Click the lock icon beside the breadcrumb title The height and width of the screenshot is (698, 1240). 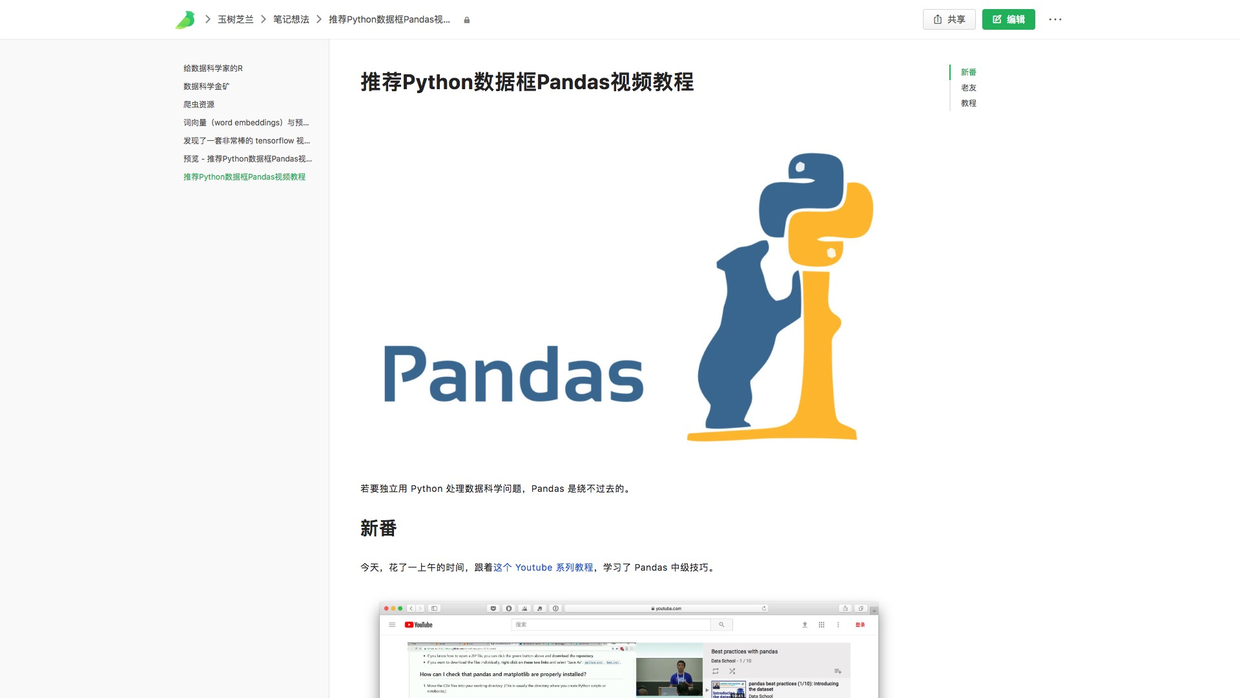pos(467,20)
